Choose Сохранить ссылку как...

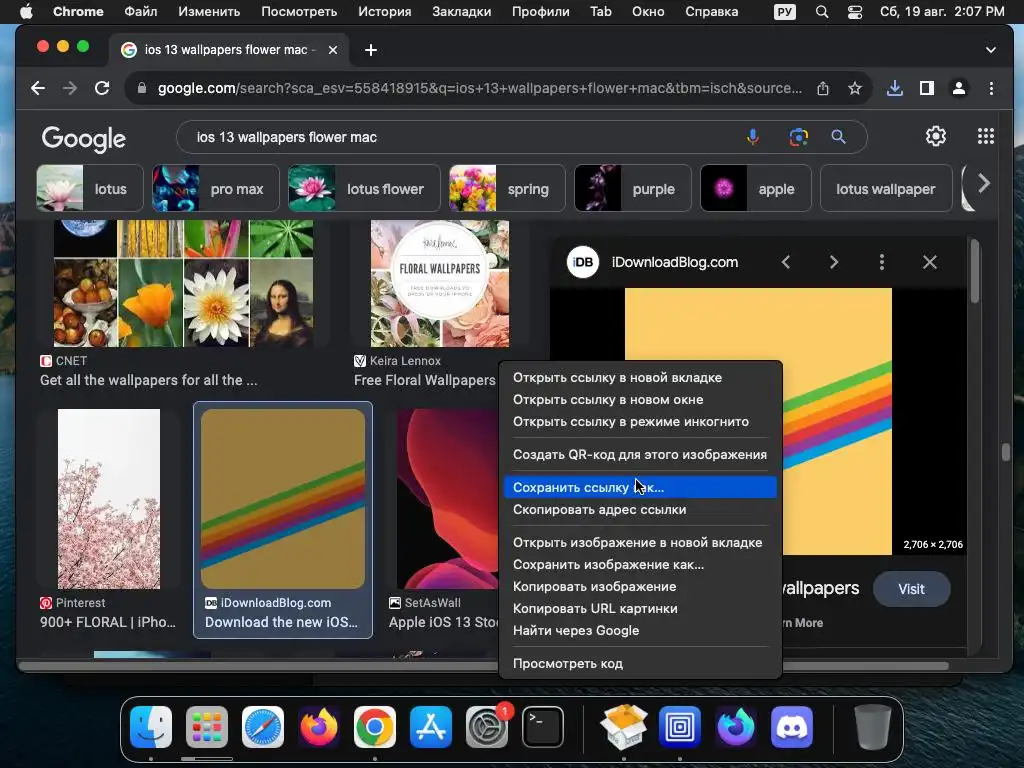point(640,487)
